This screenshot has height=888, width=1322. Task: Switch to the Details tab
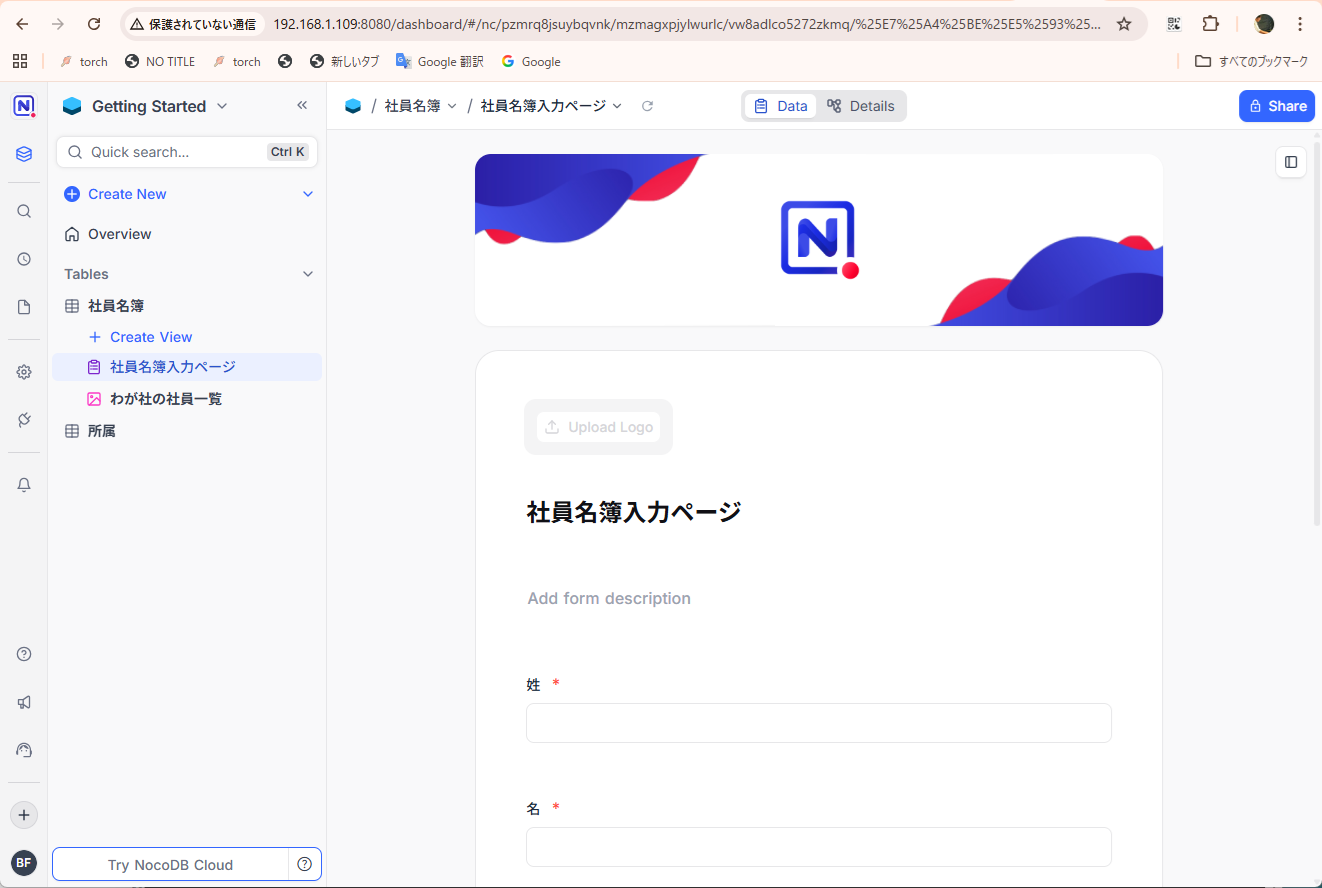[861, 106]
